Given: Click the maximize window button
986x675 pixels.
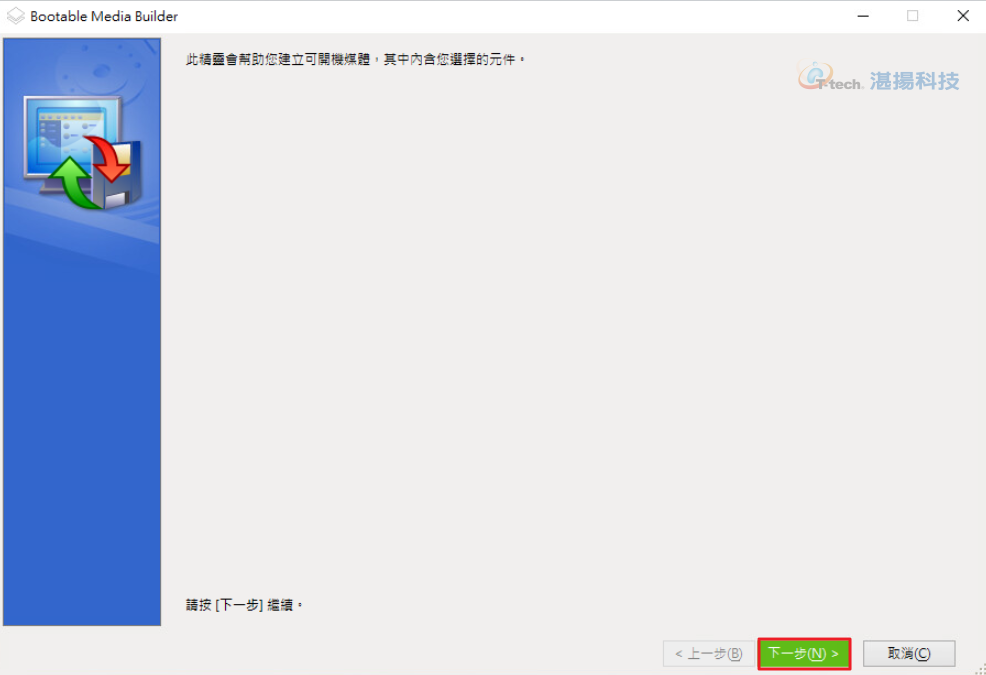Looking at the screenshot, I should click(912, 16).
